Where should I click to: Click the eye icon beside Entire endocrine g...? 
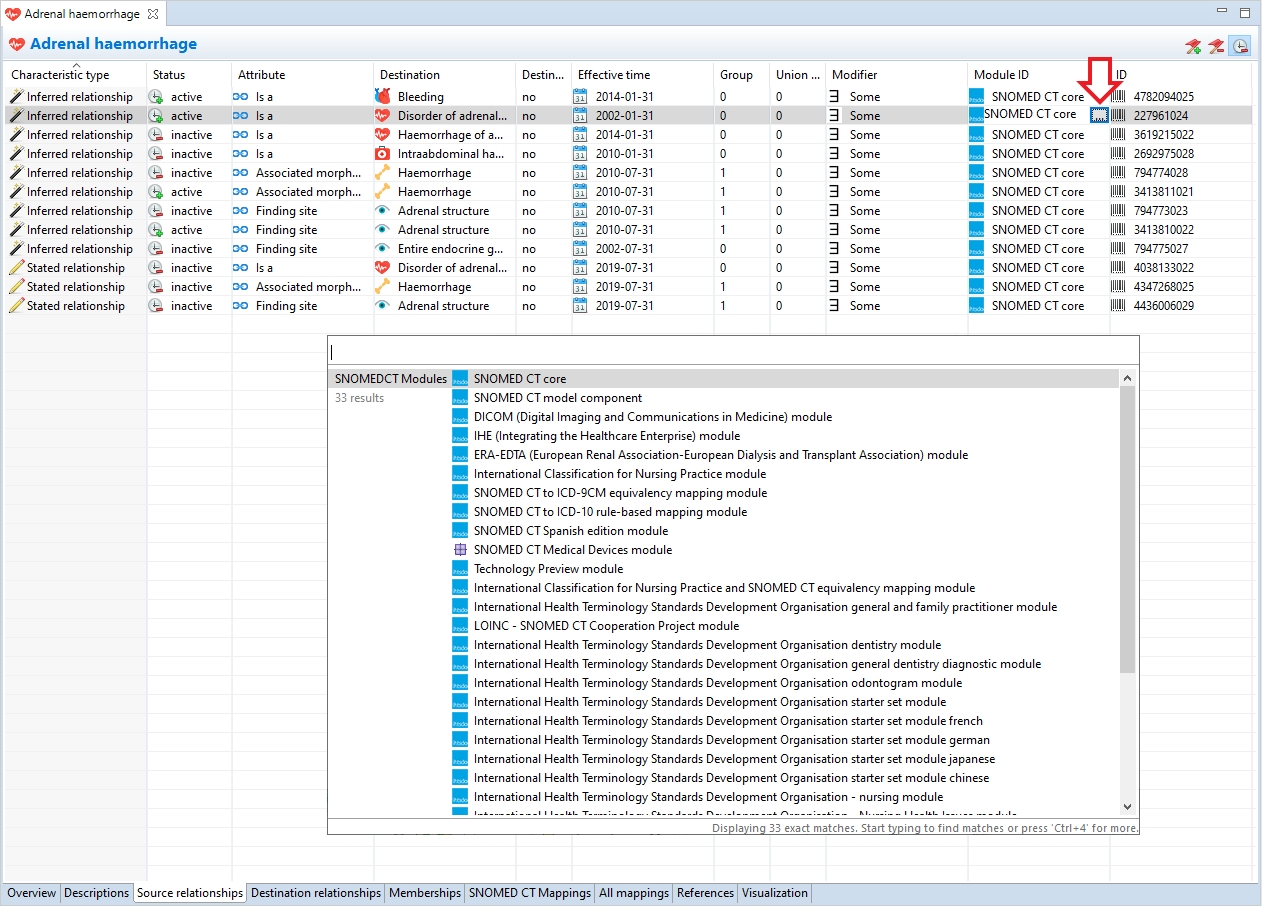click(382, 249)
